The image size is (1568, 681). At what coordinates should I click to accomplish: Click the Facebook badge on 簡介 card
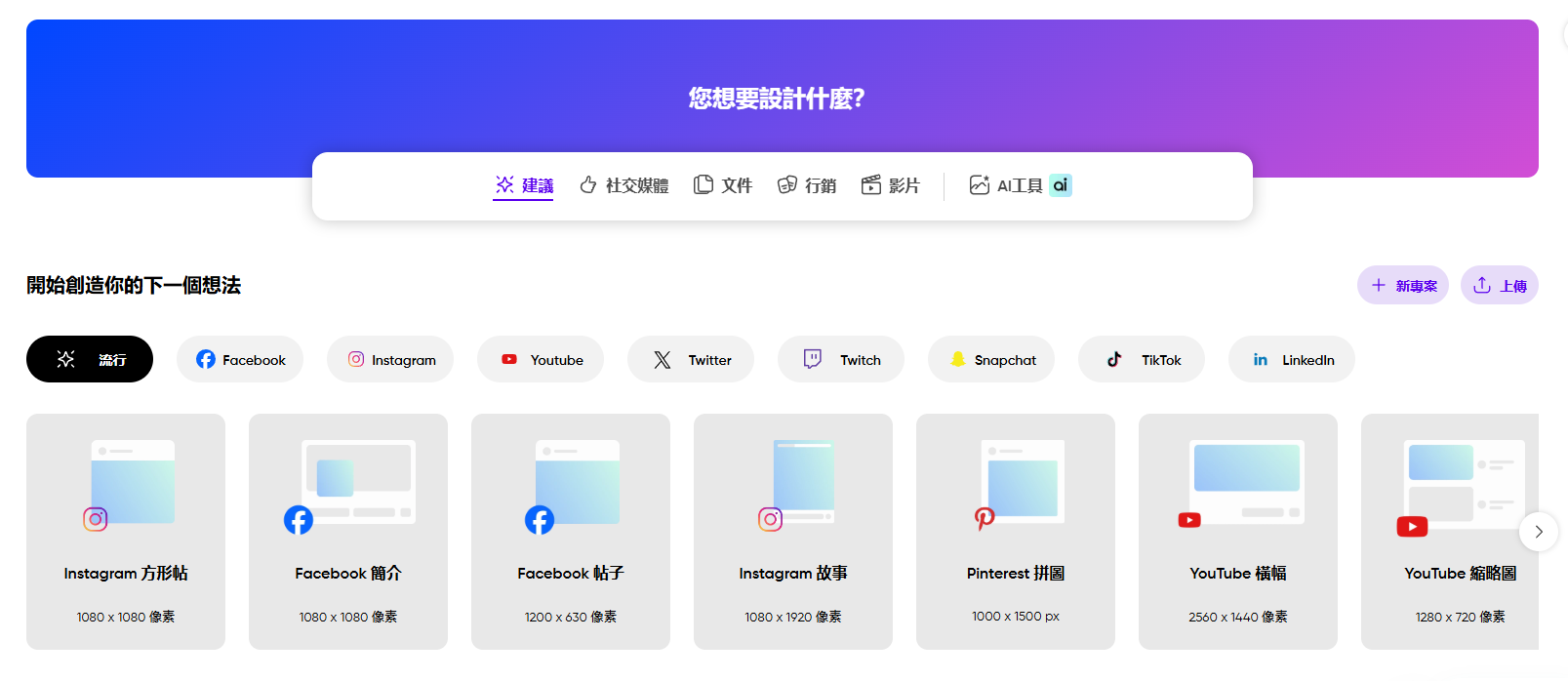tap(299, 520)
